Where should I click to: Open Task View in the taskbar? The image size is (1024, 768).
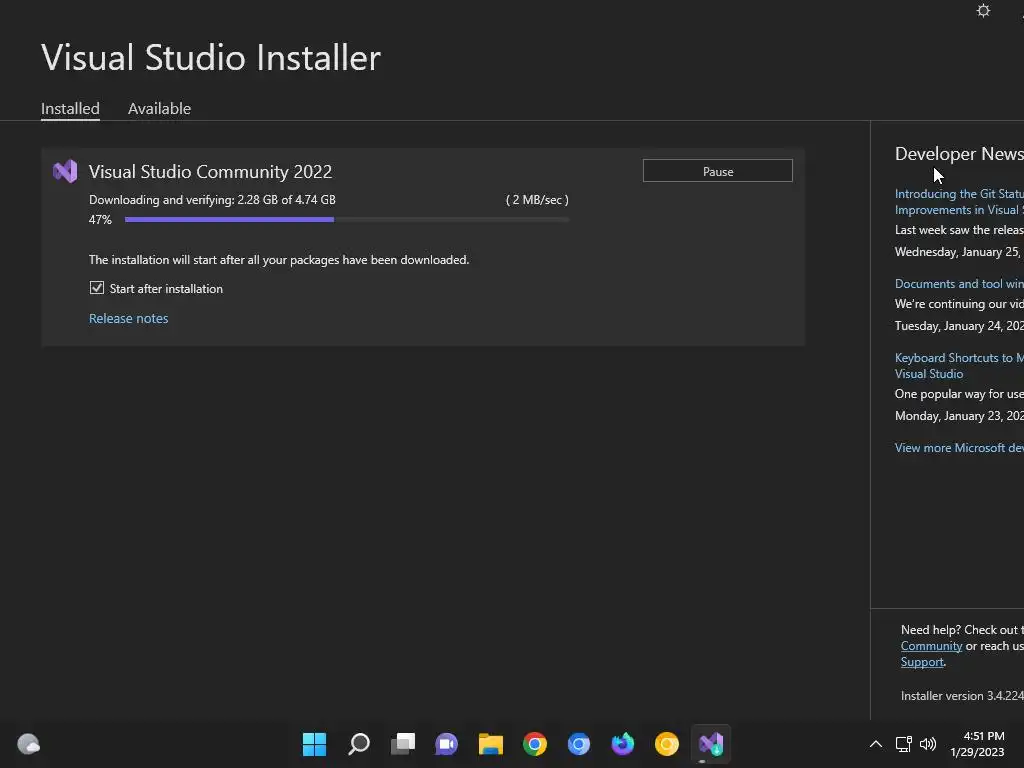point(403,744)
